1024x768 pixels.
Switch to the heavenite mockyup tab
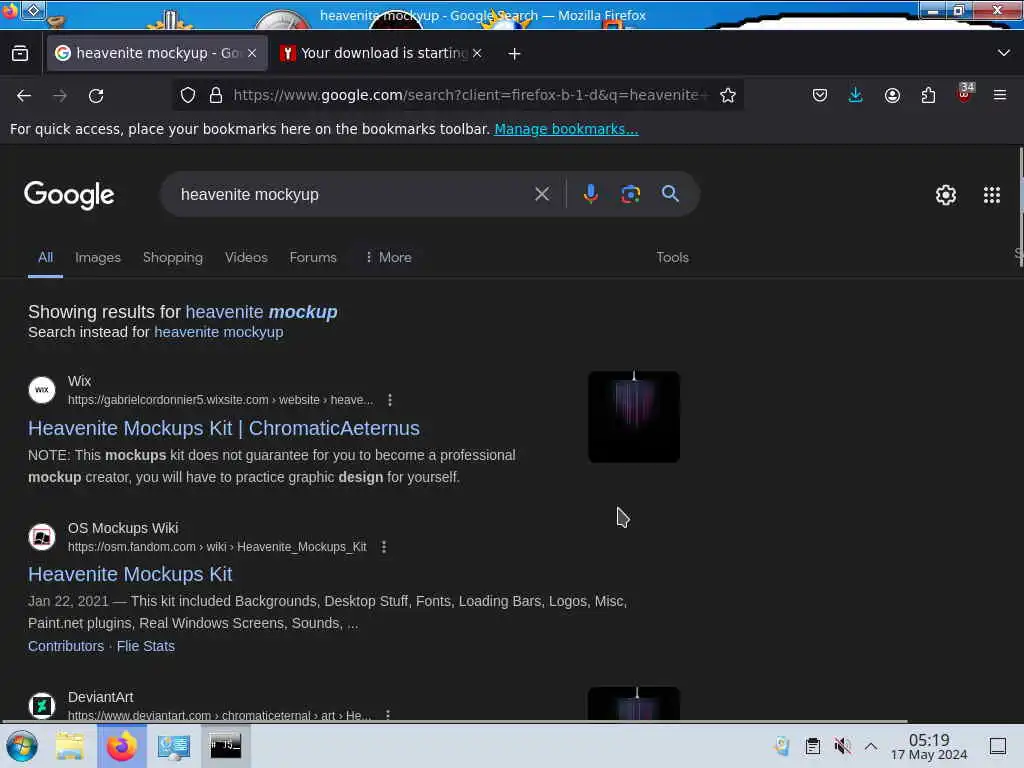pos(157,53)
